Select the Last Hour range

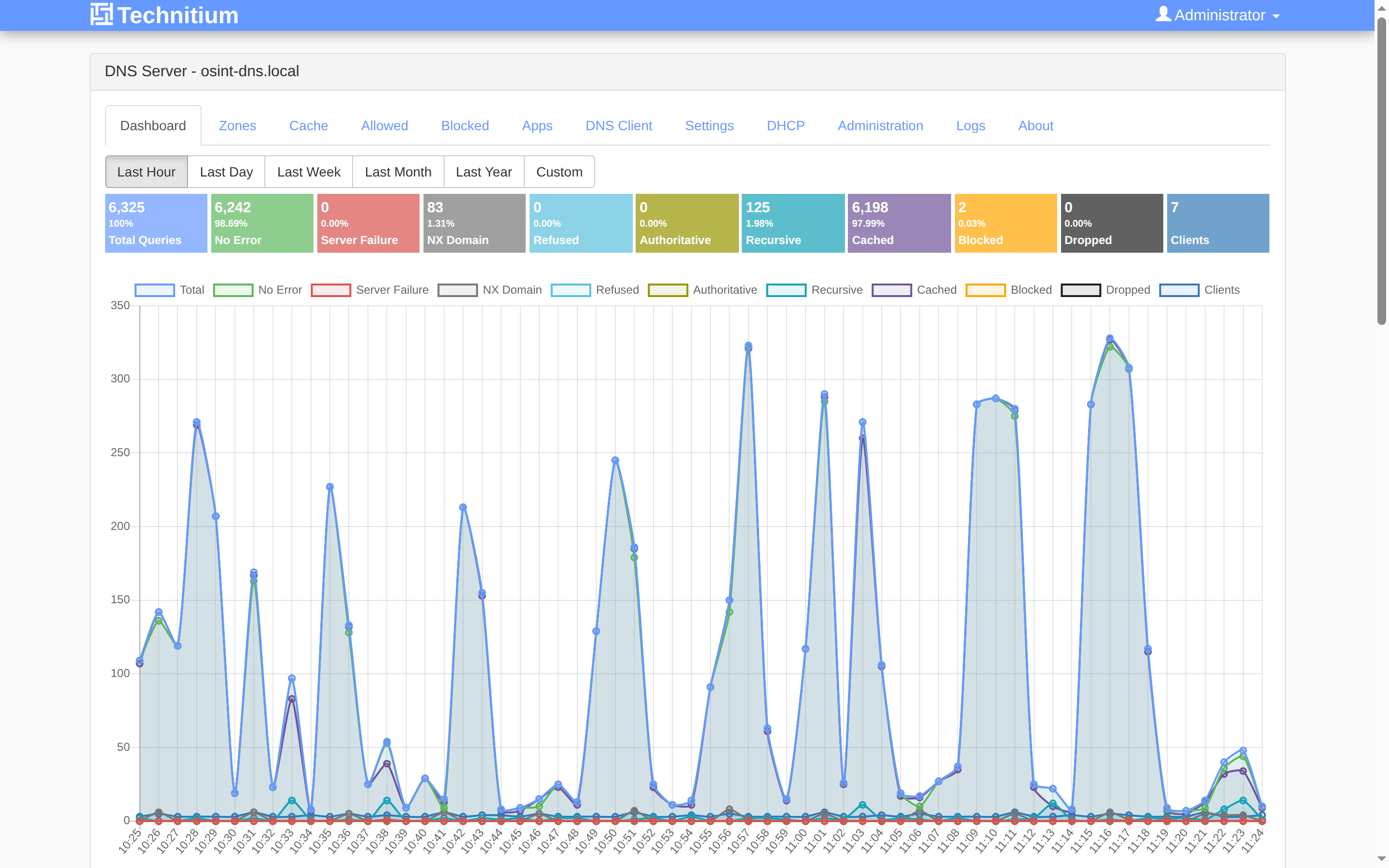tap(146, 172)
